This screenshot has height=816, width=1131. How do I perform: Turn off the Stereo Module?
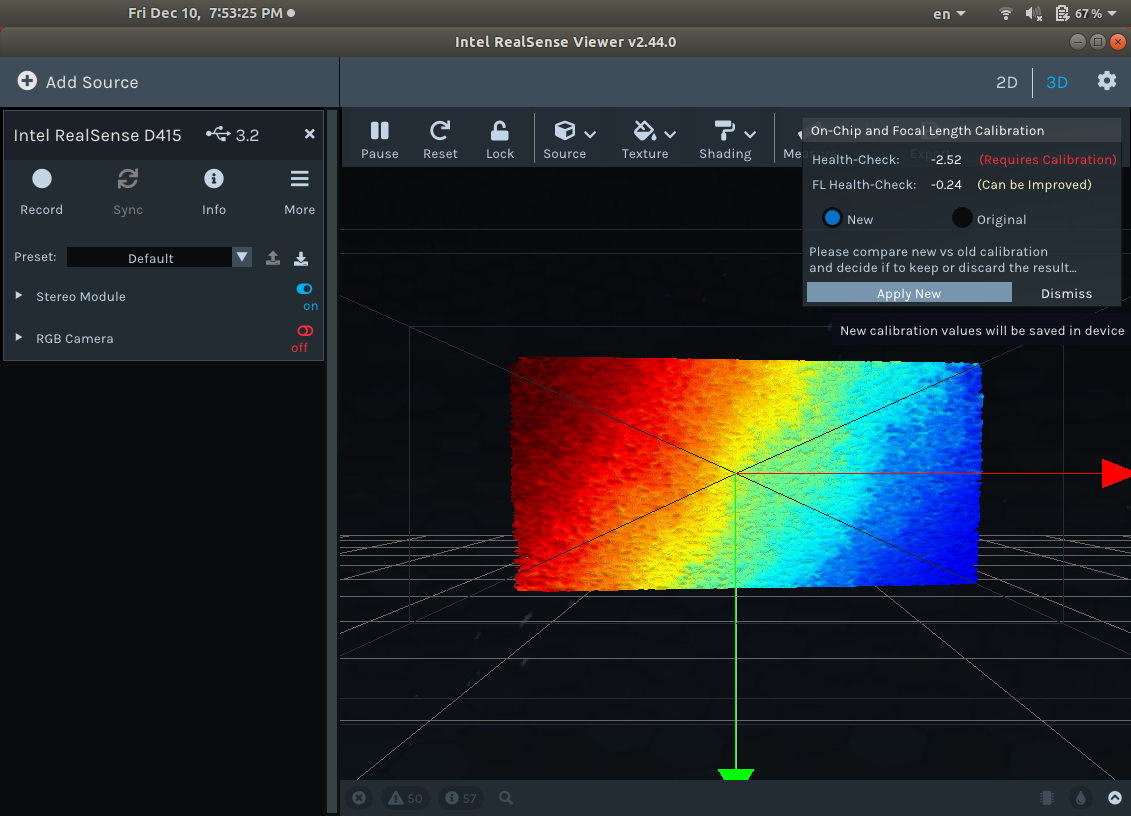point(303,289)
